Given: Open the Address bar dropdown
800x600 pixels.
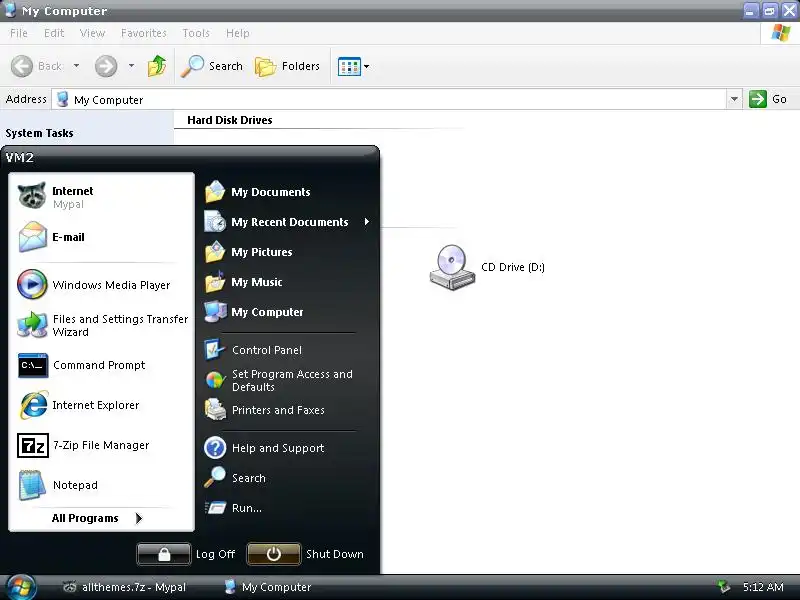Looking at the screenshot, I should point(734,99).
